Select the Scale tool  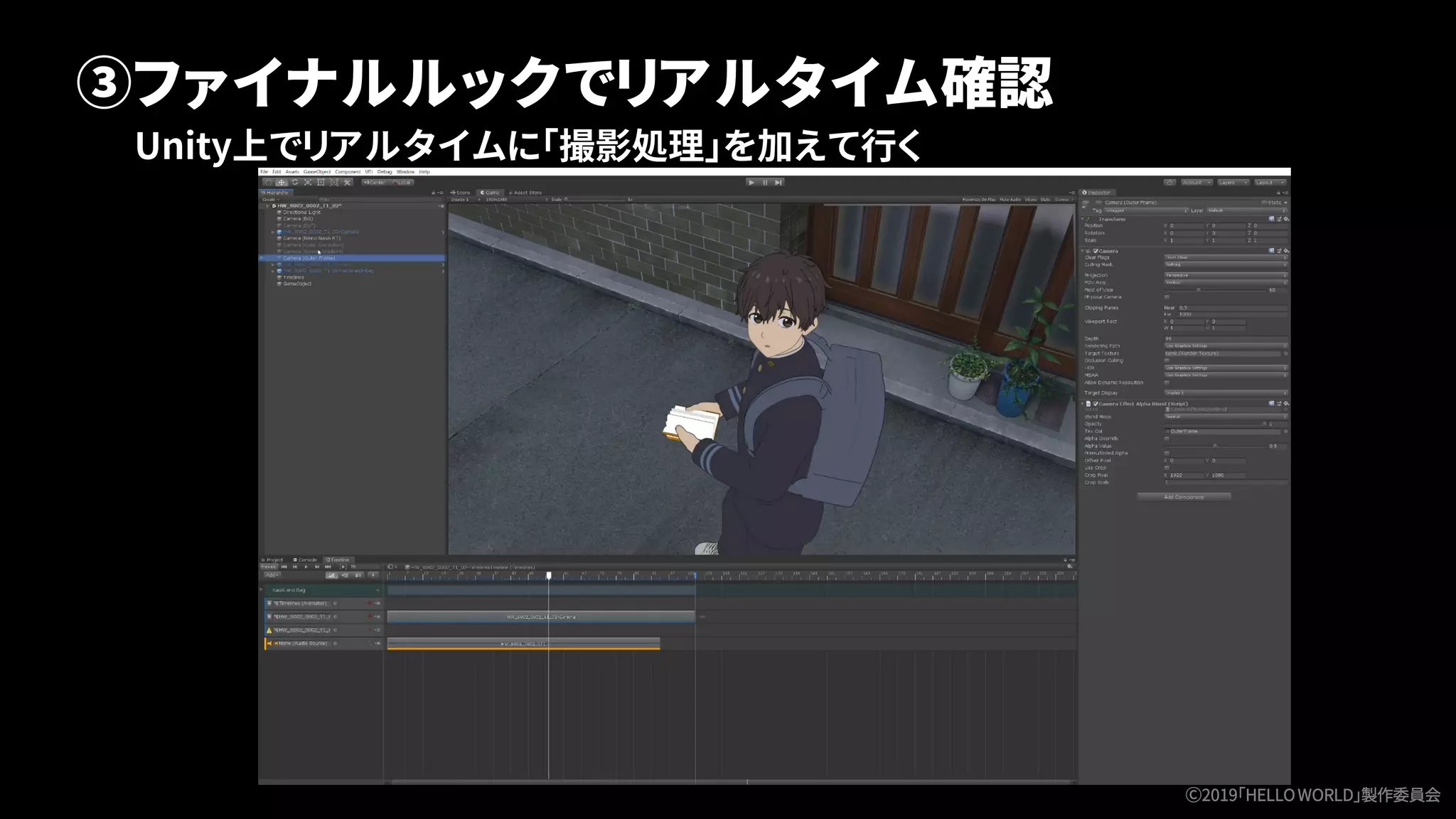[x=308, y=183]
